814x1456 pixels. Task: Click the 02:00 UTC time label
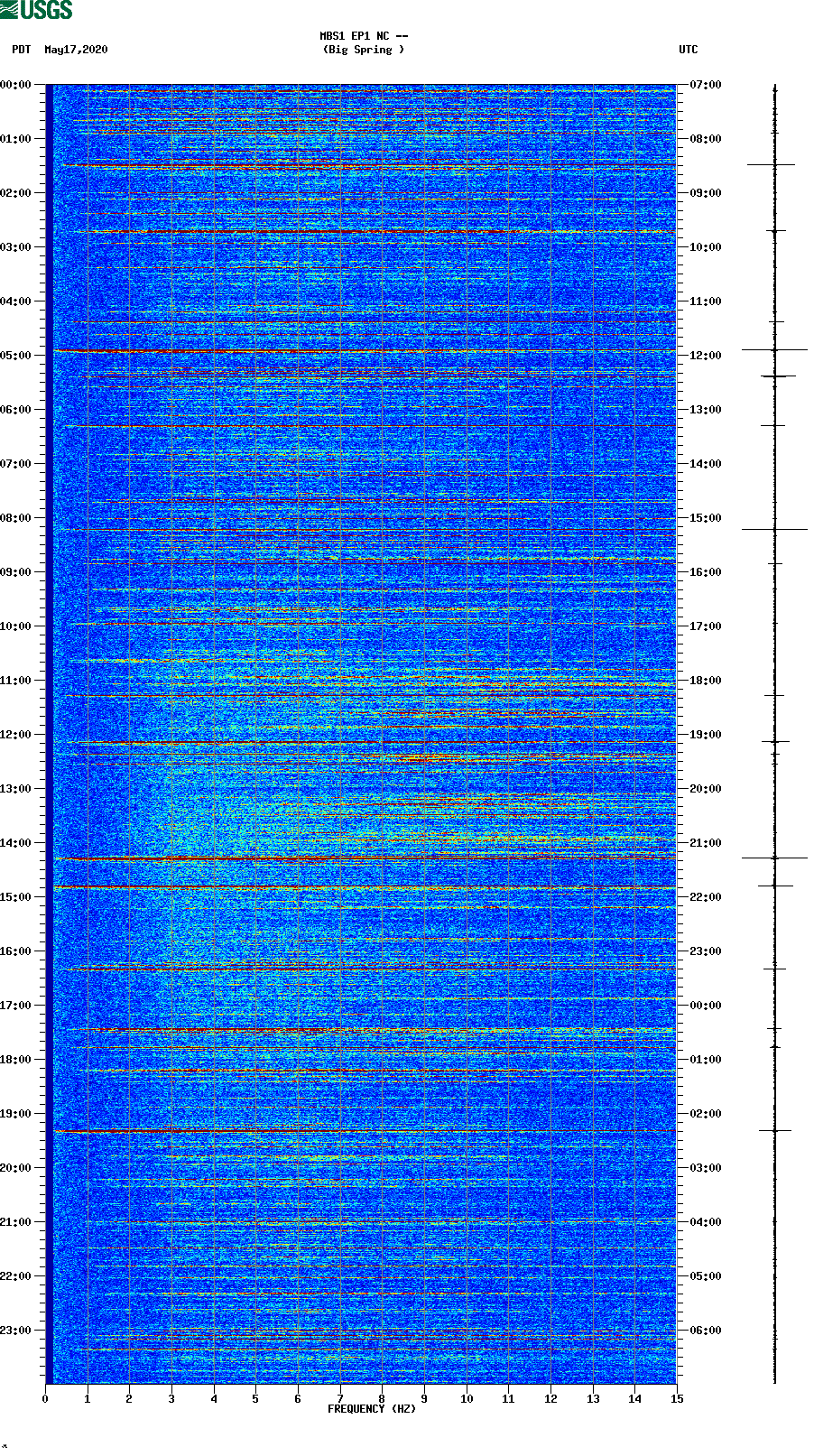706,1114
